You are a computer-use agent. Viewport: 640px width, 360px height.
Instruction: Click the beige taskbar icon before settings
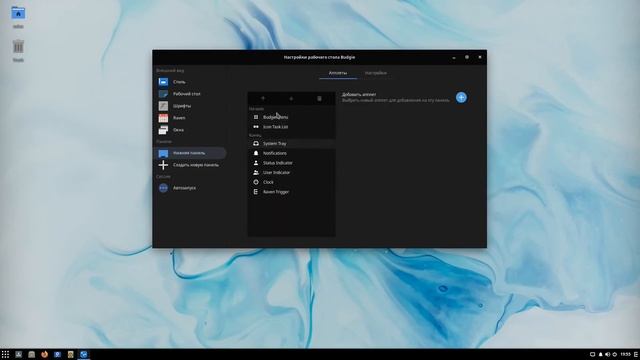[71, 354]
